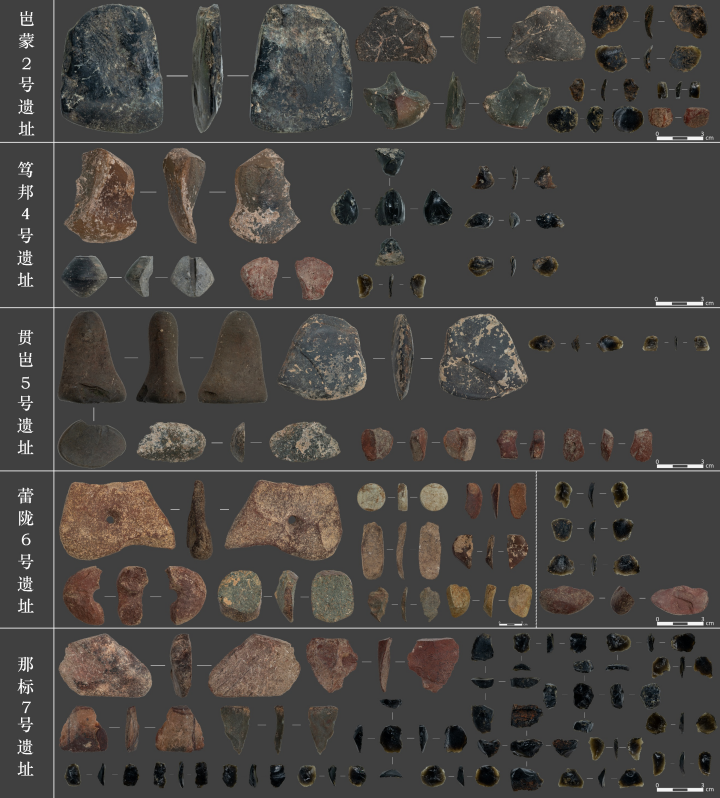Click the 岜蒙2号遗址 site label

[x=27, y=70]
